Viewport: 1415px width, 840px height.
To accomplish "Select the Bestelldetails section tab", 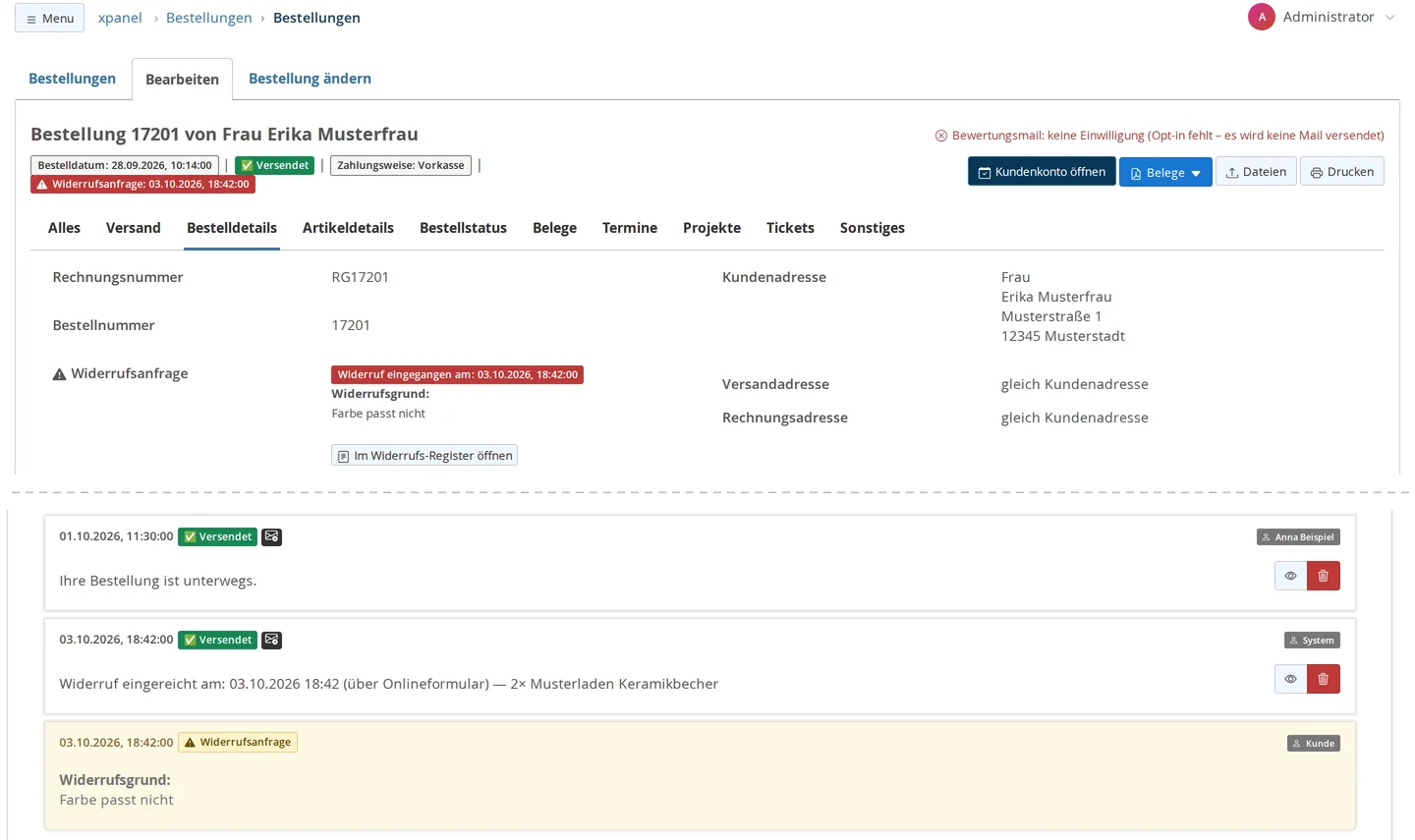I will coord(232,228).
